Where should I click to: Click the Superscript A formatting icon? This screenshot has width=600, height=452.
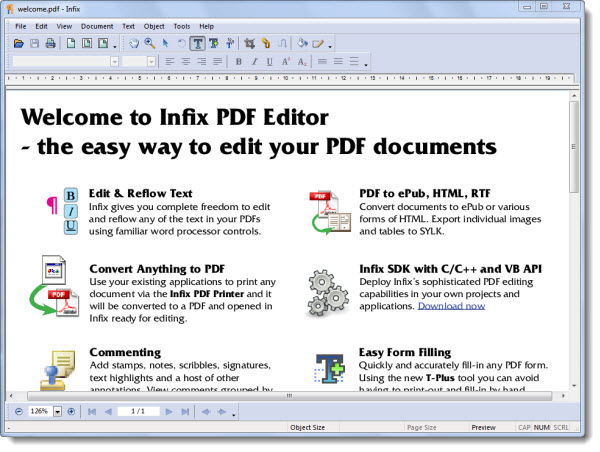coord(285,62)
